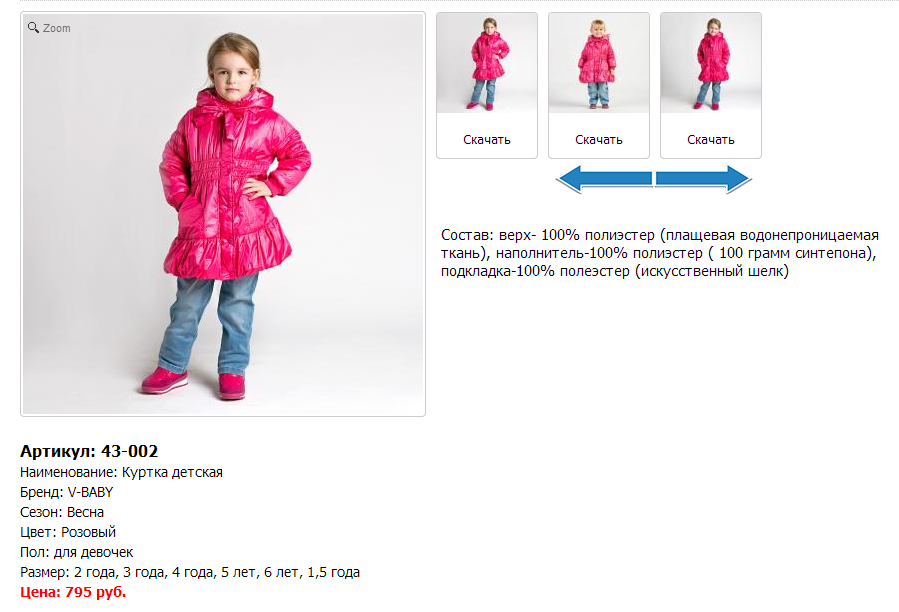Go to previous photos with left blue arrow
Image resolution: width=899 pixels, height=612 pixels.
(x=605, y=179)
